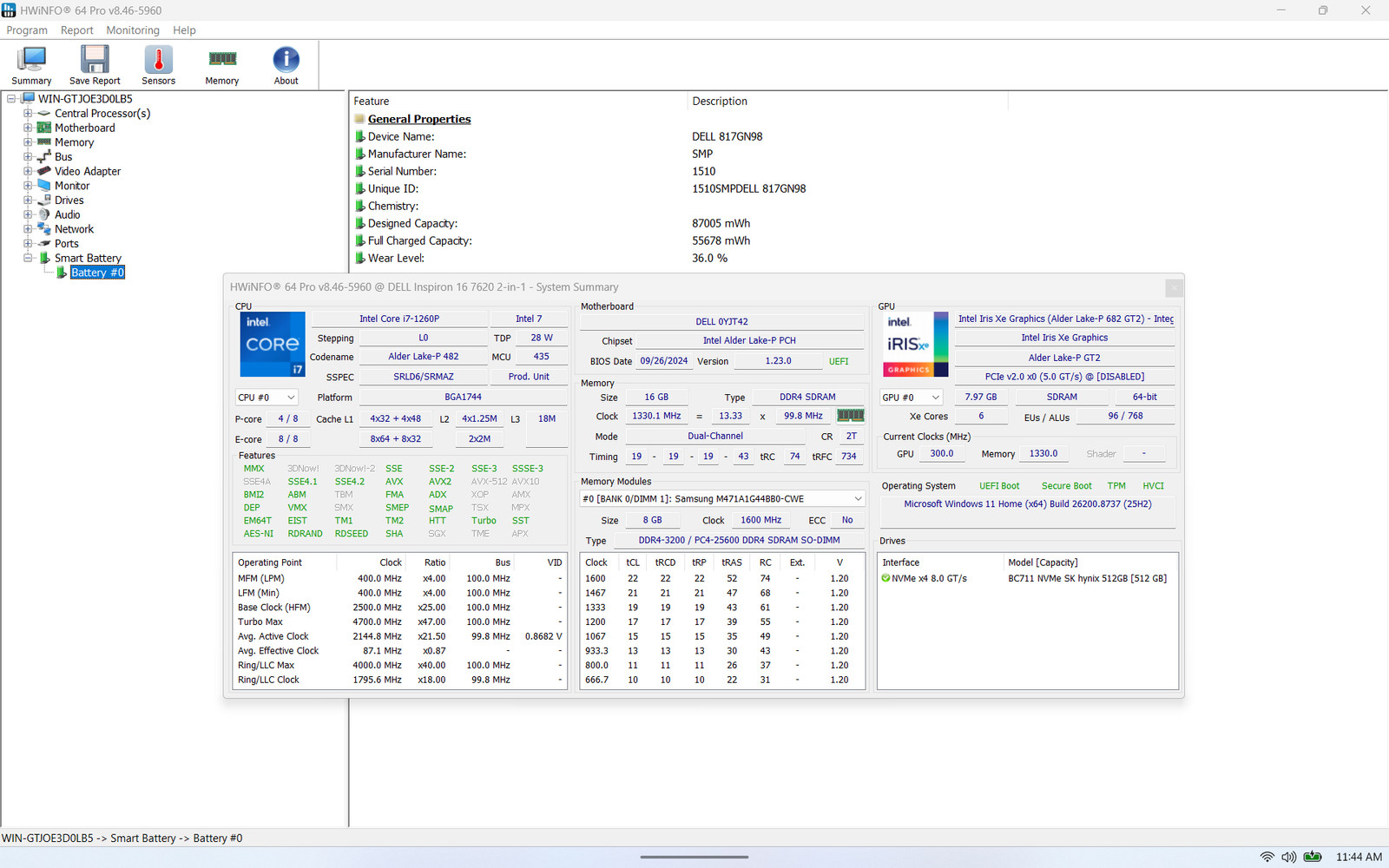1389x868 pixels.
Task: Click the General Properties folder icon
Action: point(359,119)
